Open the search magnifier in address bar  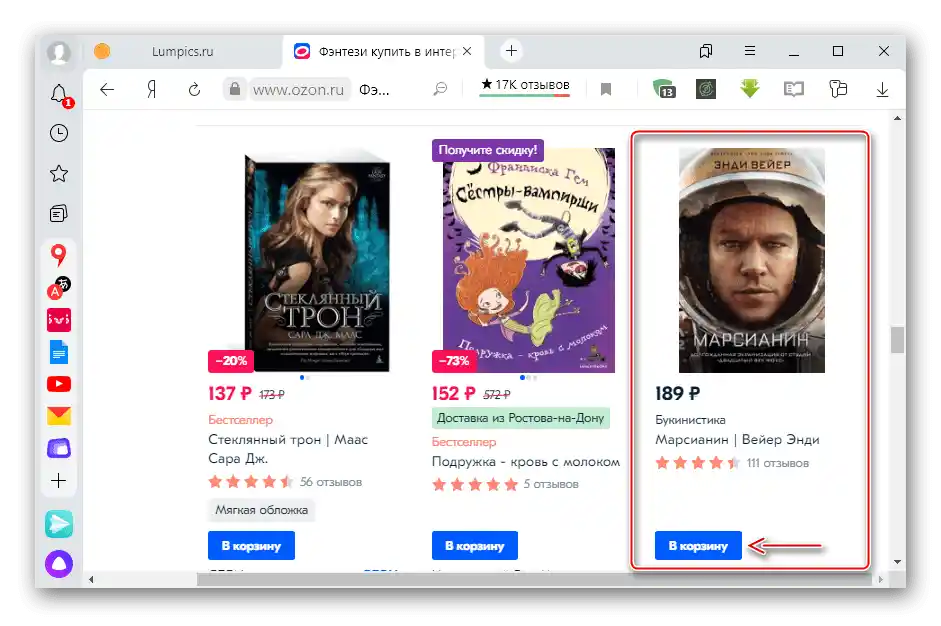pos(440,89)
